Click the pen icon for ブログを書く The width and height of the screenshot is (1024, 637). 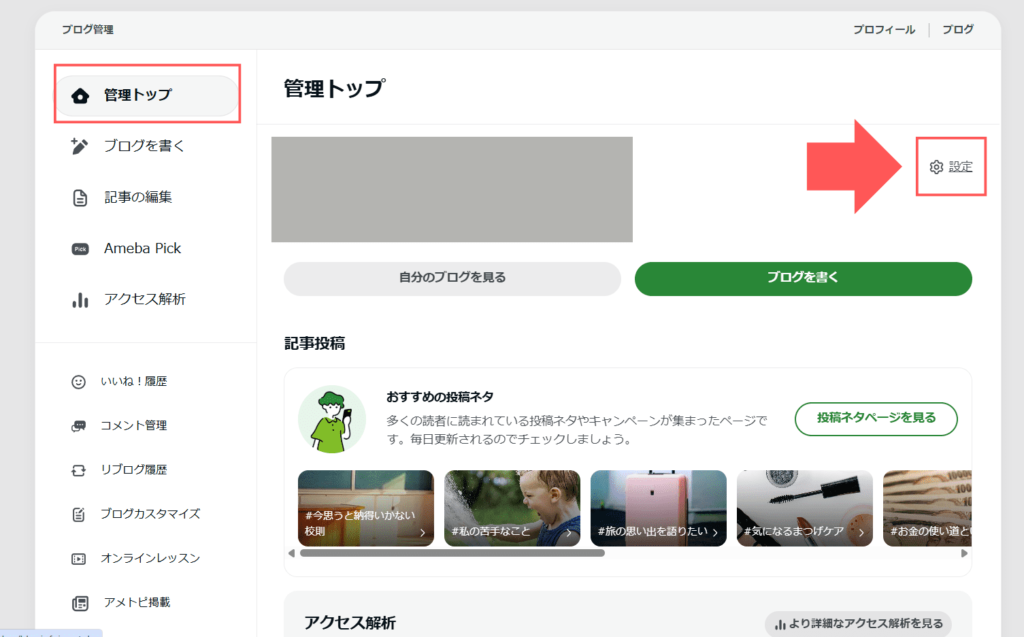click(x=80, y=146)
